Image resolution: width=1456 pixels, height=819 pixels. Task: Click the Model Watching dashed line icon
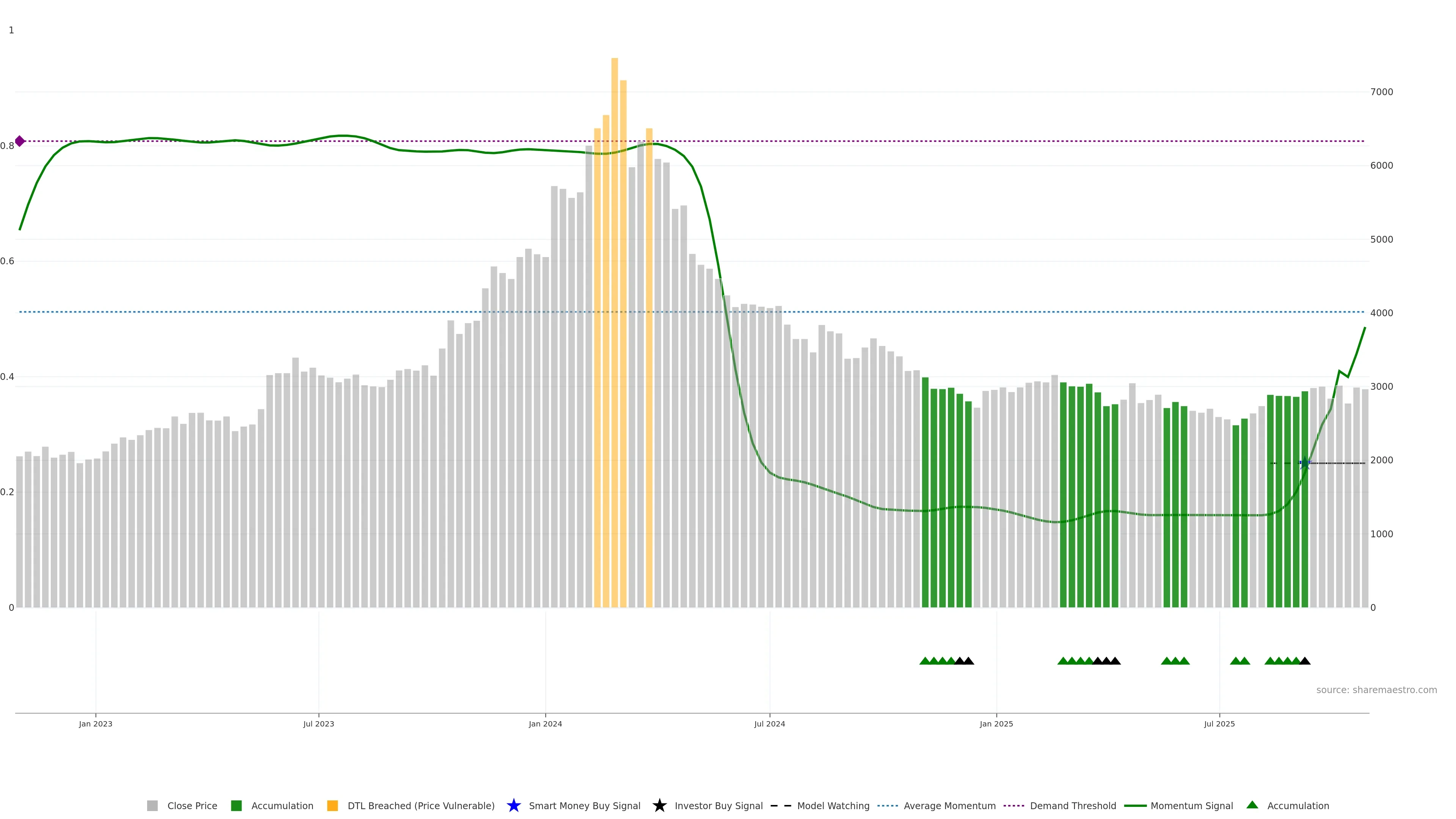[x=781, y=806]
